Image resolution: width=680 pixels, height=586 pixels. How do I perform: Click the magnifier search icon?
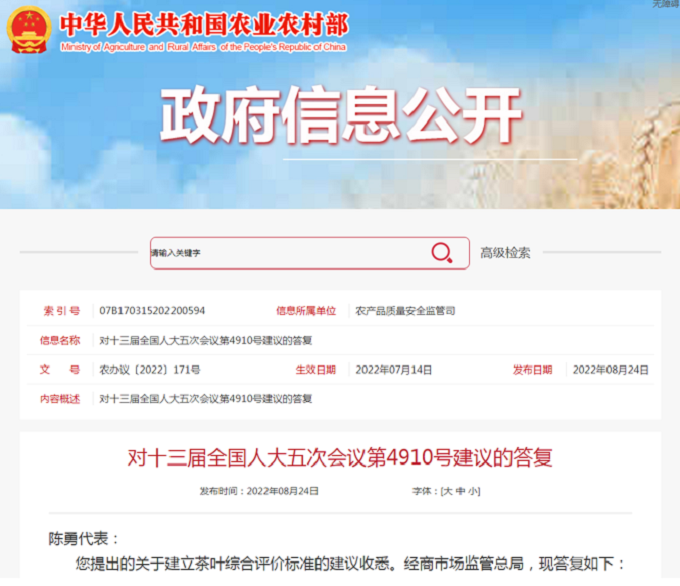tap(442, 252)
